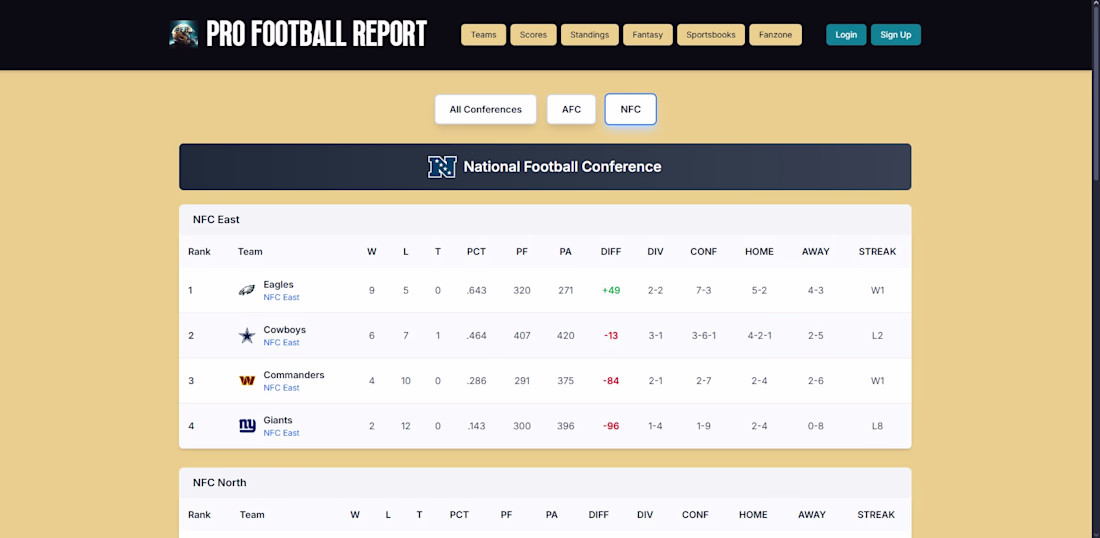Click the NFC shield logo in banner
The image size is (1100, 538).
point(442,167)
